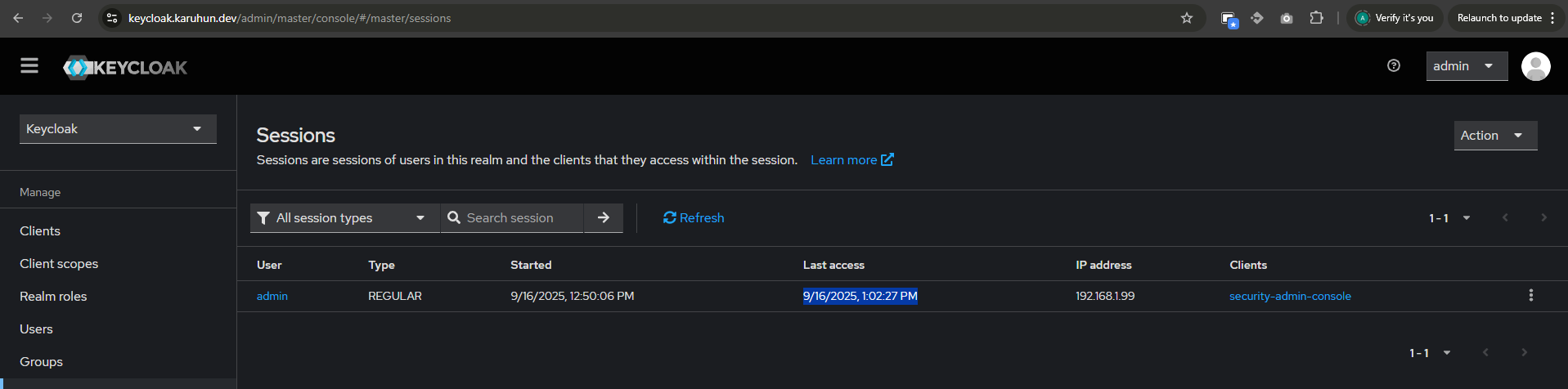
Task: Open the kebab menu for admin session
Action: (1531, 296)
